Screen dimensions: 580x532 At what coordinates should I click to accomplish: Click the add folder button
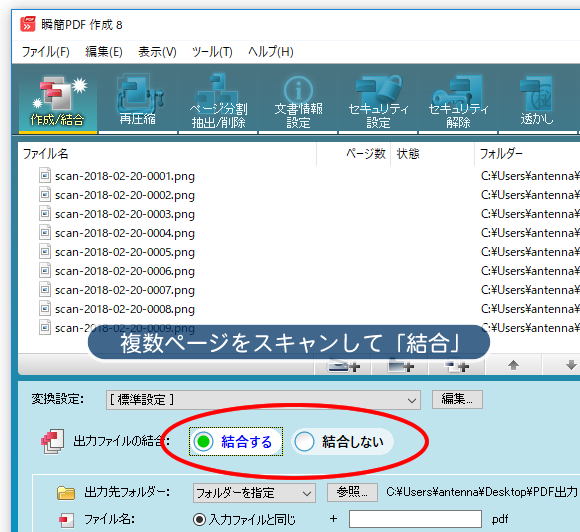pyautogui.click(x=400, y=365)
